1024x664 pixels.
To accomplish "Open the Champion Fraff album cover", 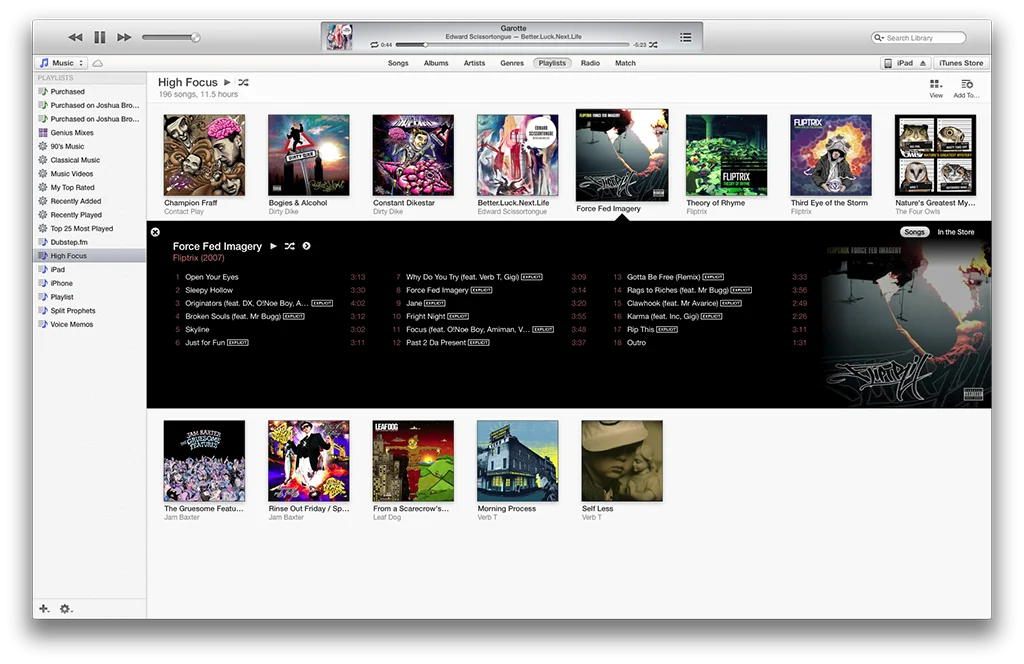I will [x=204, y=155].
